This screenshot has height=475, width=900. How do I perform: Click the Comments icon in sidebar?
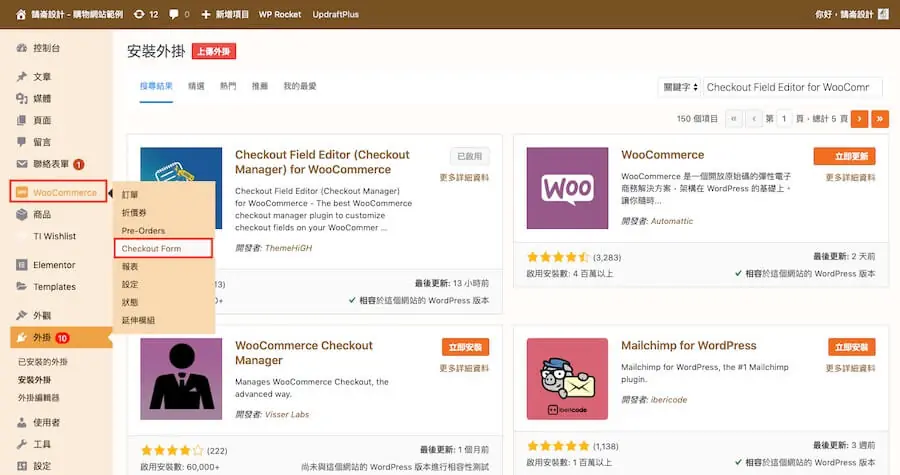22,142
